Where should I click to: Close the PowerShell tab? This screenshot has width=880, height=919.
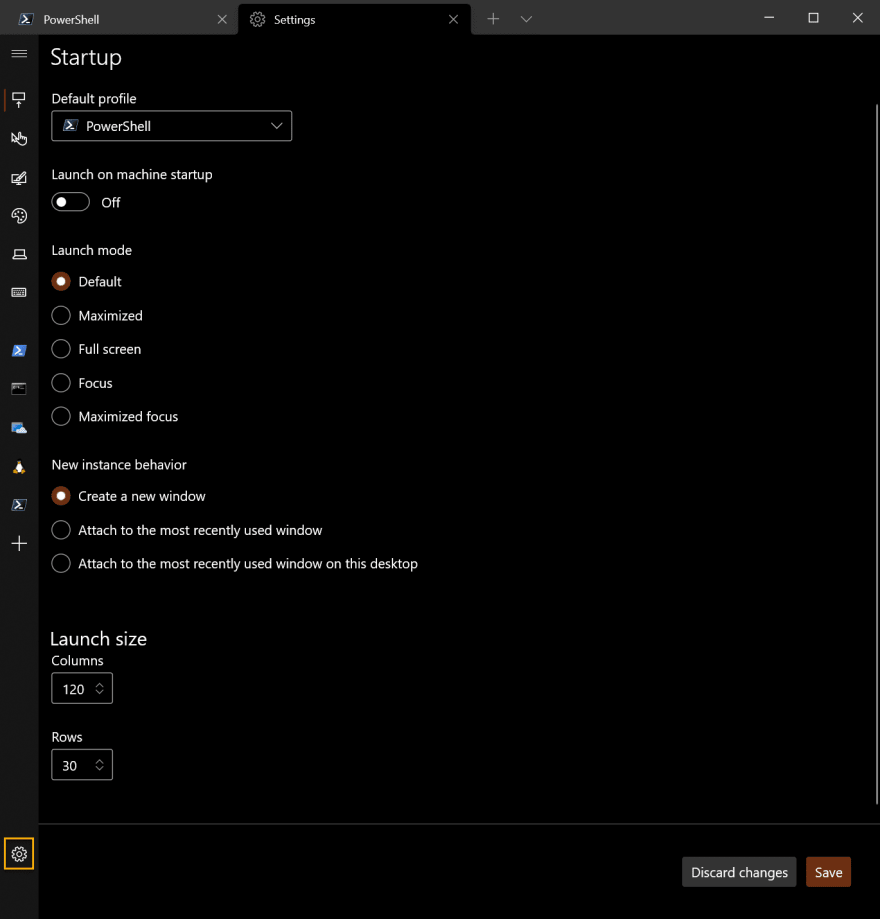coord(222,19)
